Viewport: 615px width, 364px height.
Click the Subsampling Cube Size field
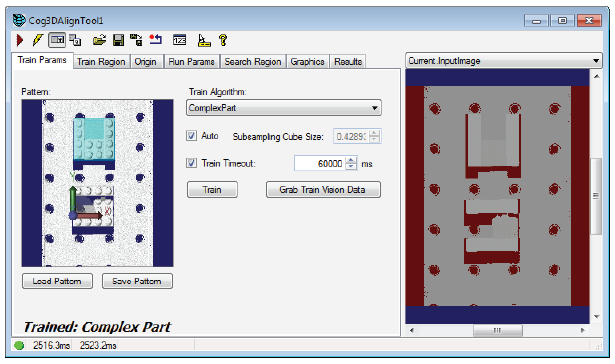[x=351, y=136]
